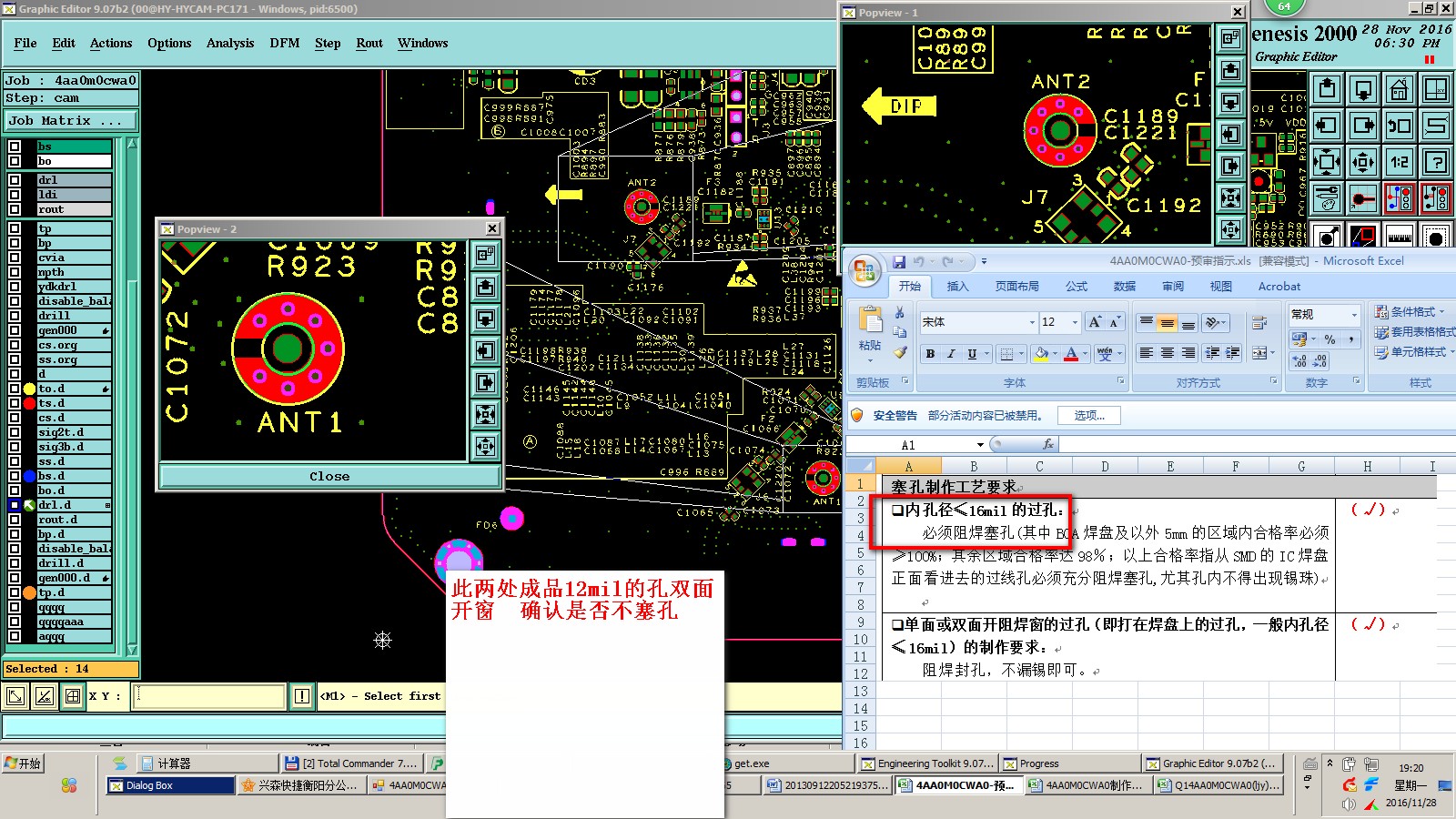Click the Excel red font color swatch
This screenshot has height=819, width=1456.
(x=1071, y=354)
